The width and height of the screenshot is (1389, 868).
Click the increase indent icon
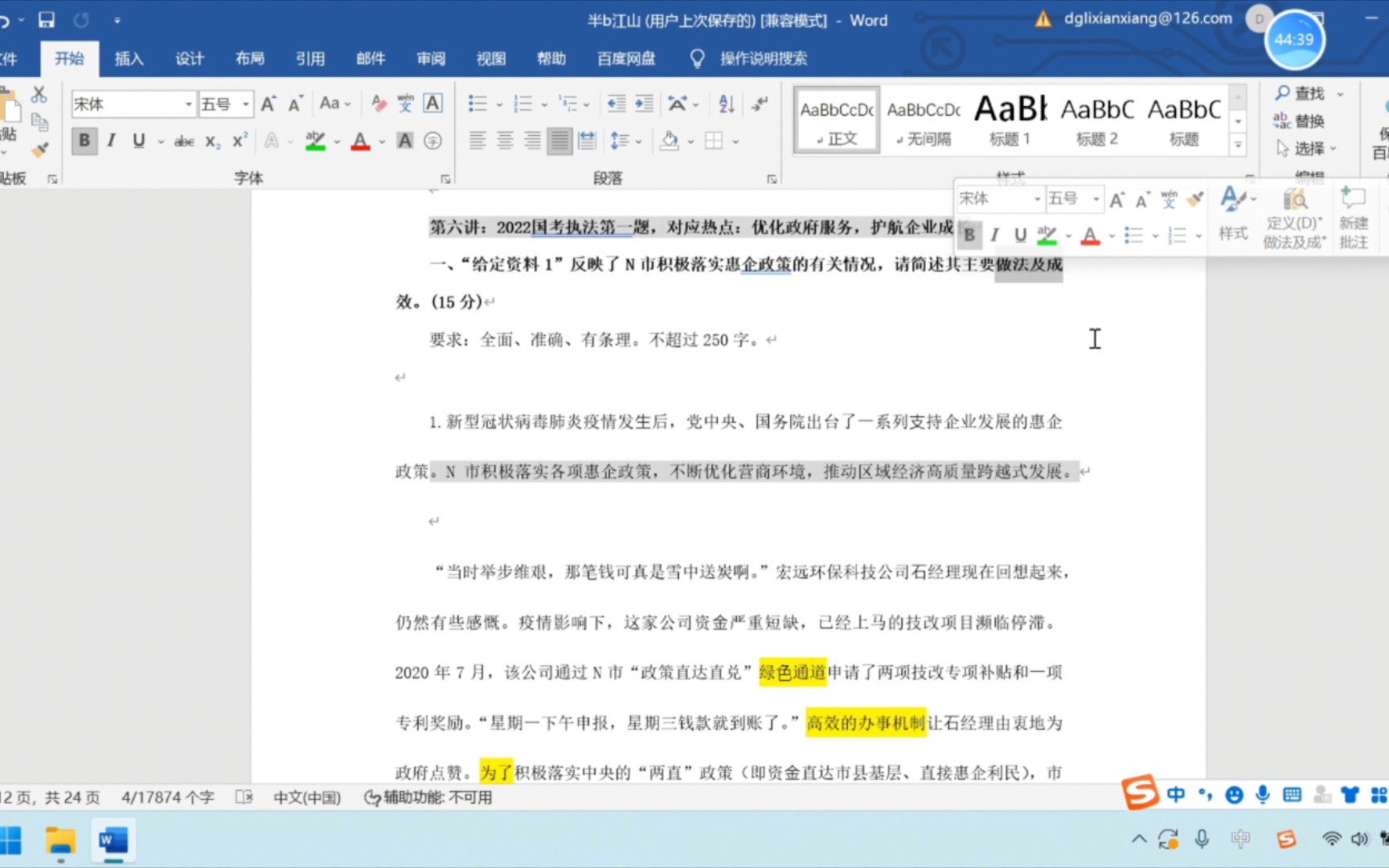(x=645, y=104)
